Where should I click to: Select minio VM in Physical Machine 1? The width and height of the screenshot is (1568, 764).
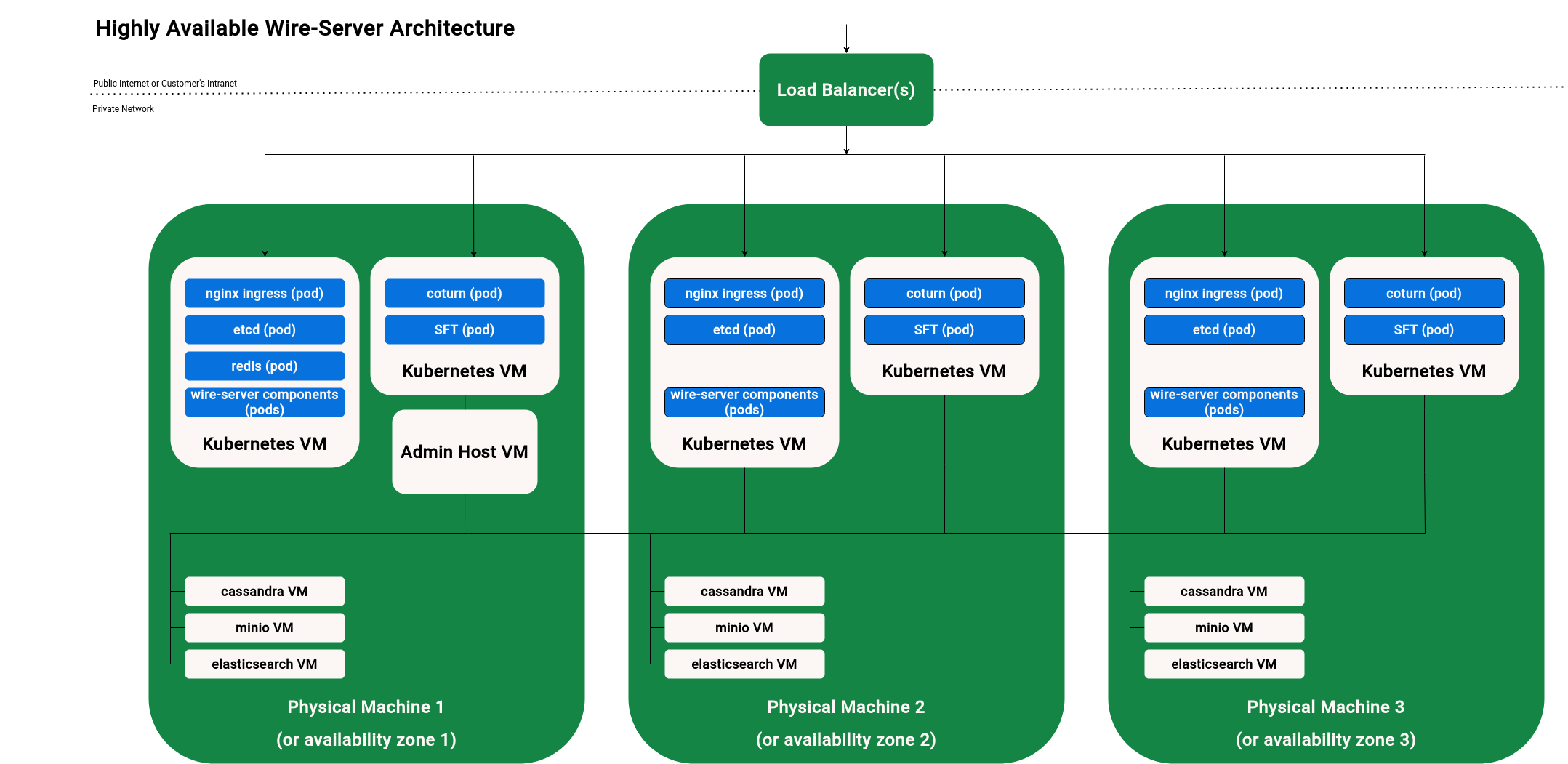[265, 627]
